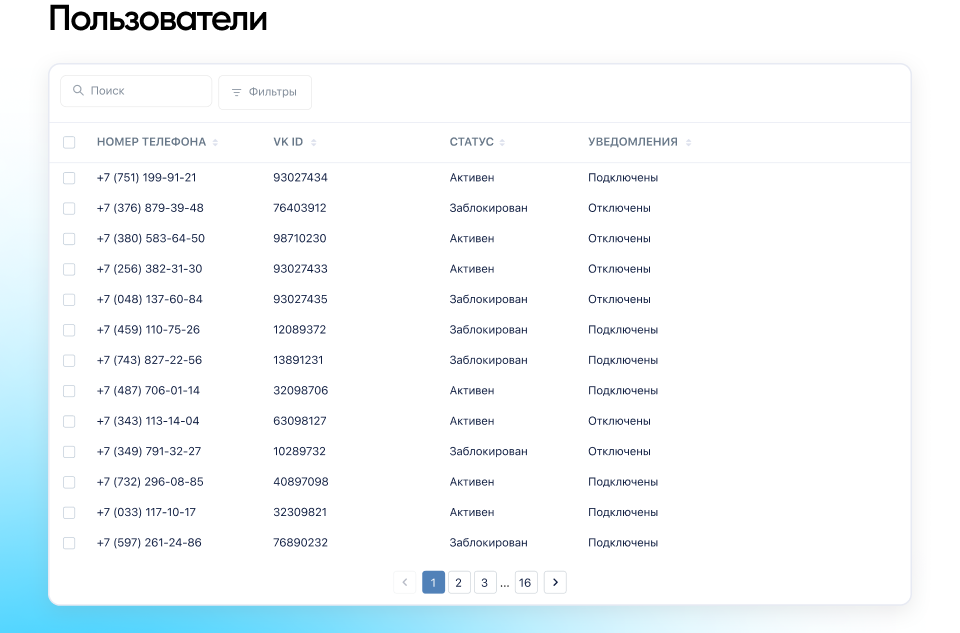Viewport: 960px width, 633px height.
Task: Go to page 3 in pagination
Action: click(x=485, y=582)
